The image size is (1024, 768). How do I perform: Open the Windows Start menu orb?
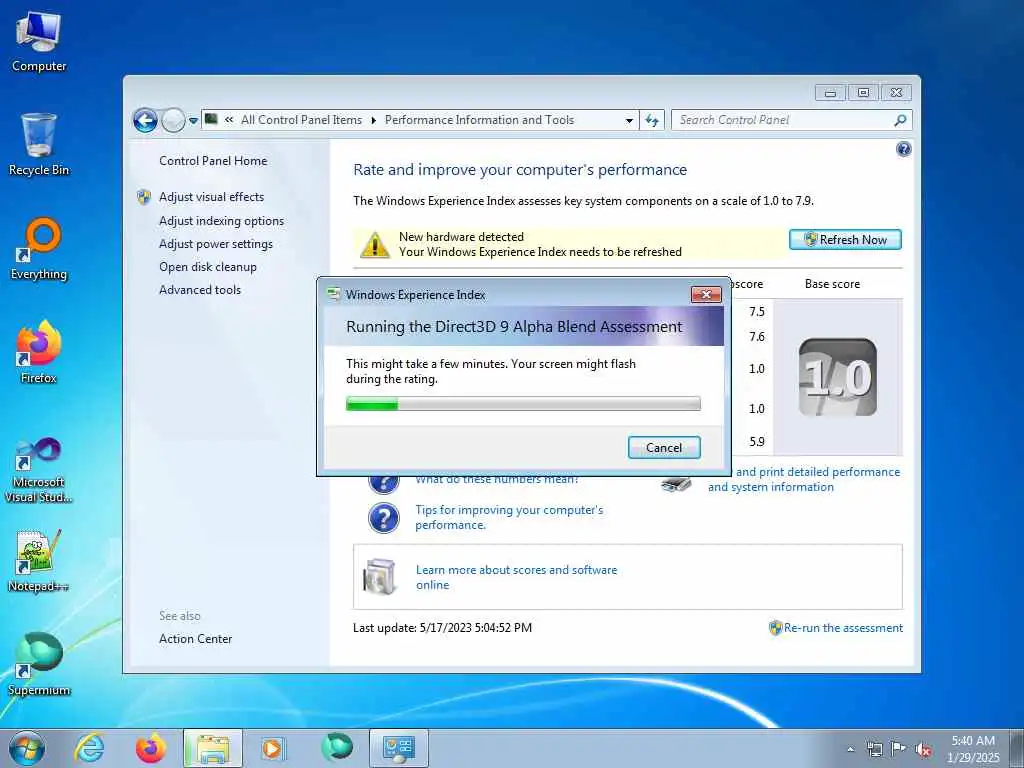point(27,748)
